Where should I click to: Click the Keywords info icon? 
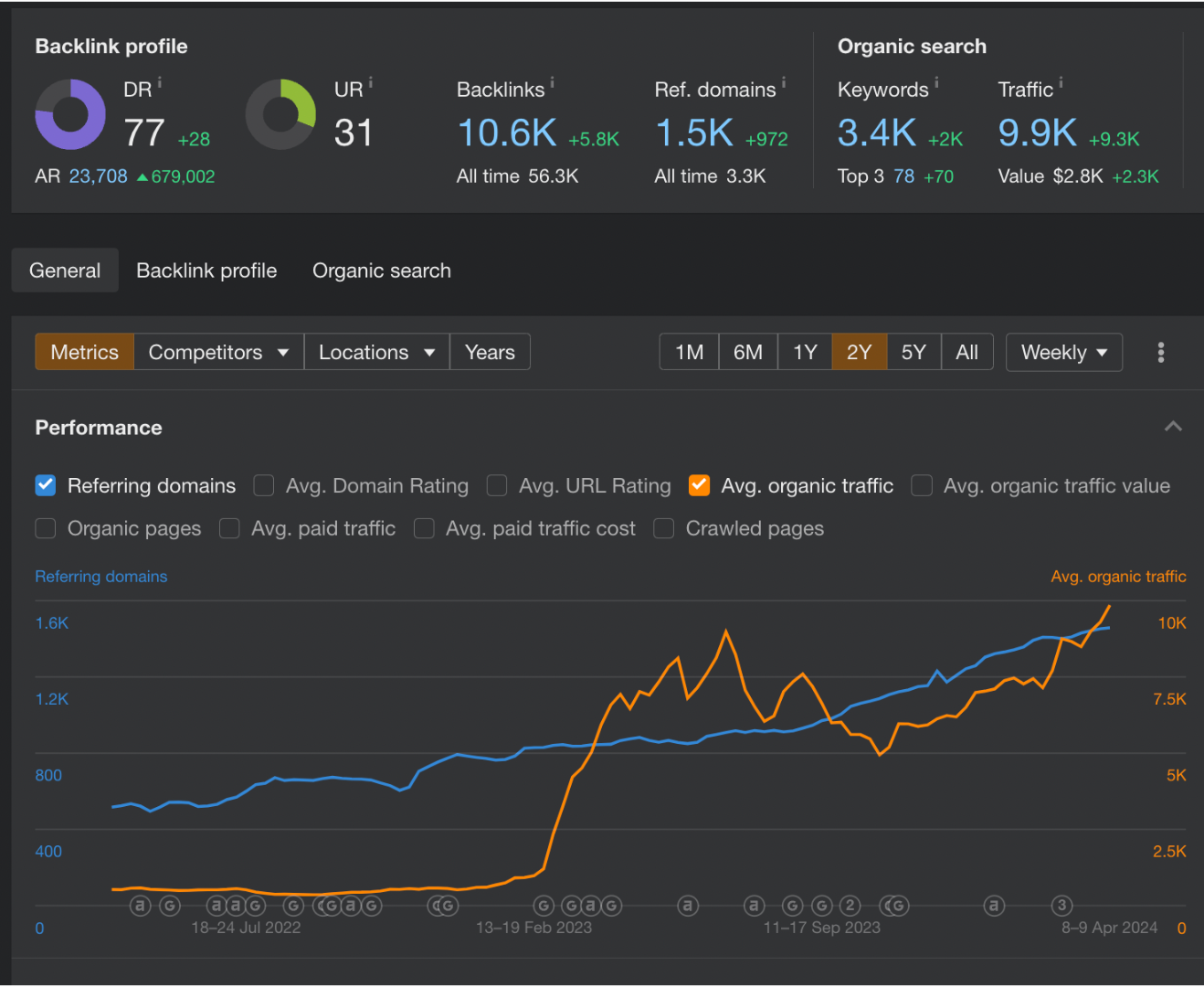(936, 83)
